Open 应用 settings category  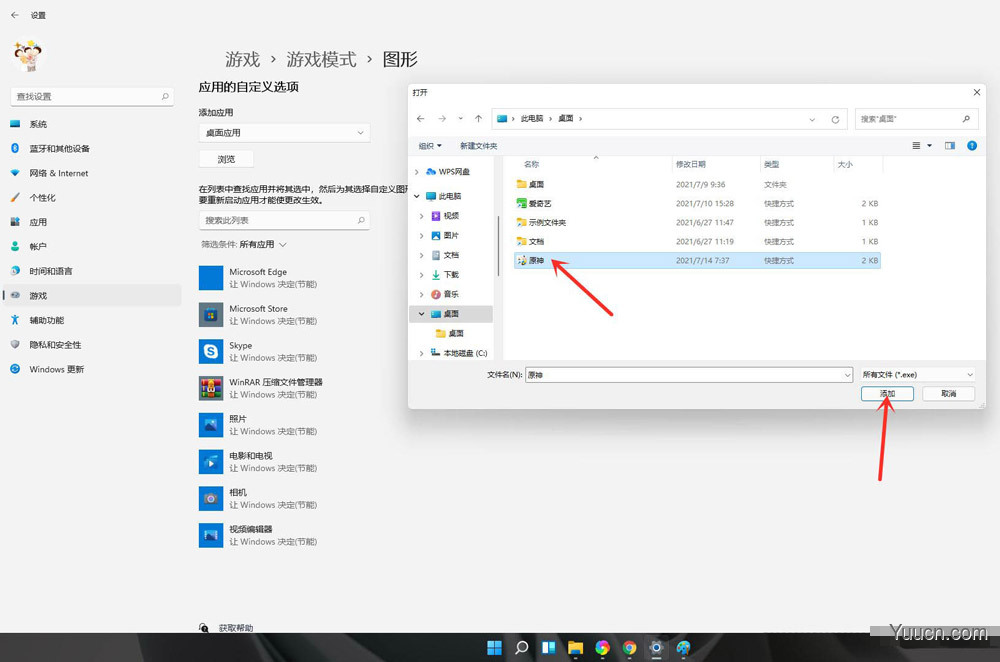(38, 222)
